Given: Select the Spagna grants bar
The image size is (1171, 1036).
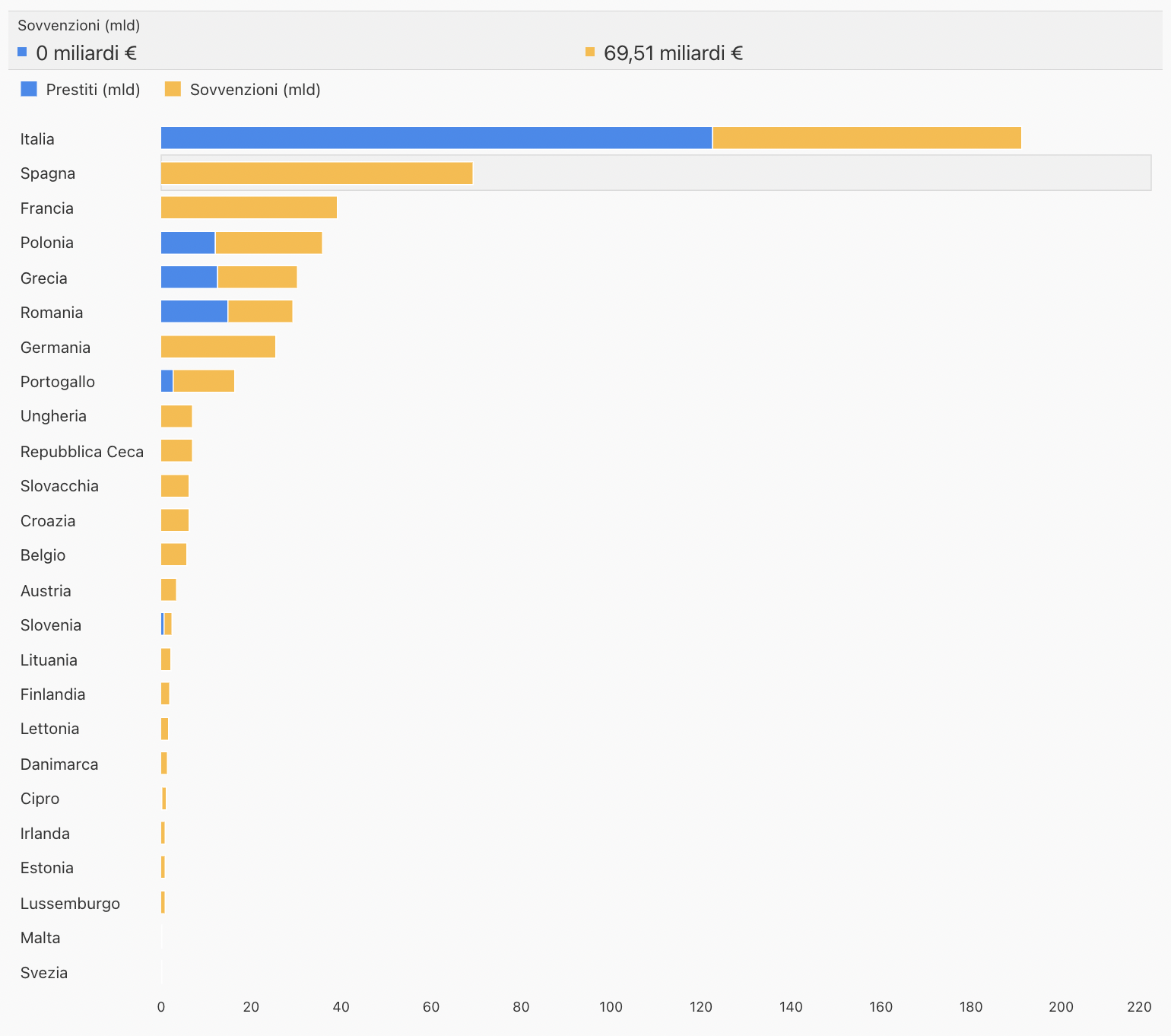Looking at the screenshot, I should (x=316, y=173).
